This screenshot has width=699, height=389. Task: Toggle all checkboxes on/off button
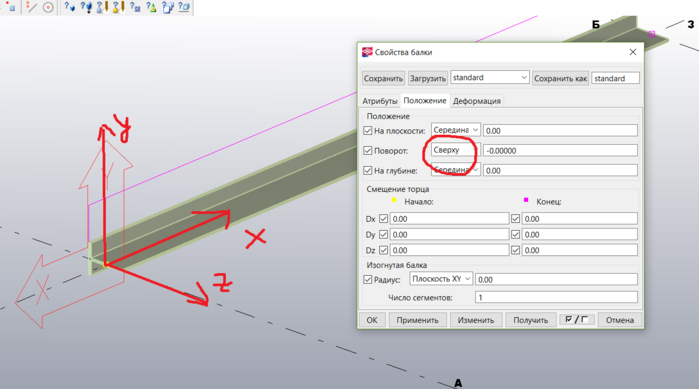(576, 319)
